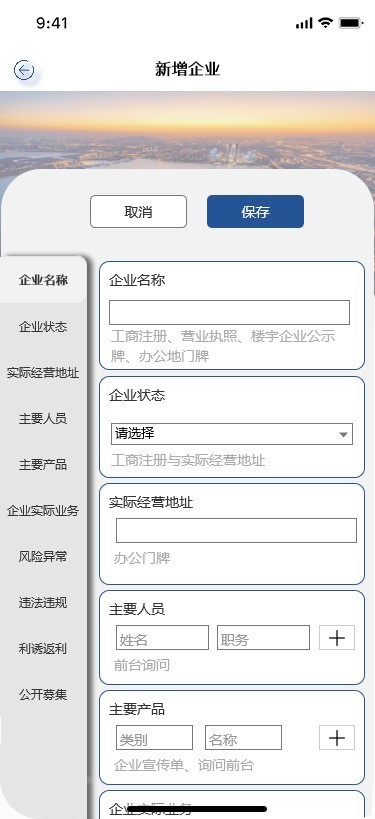Add another 主要人员 entry with plus icon
Viewport: 375px width, 819px height.
(337, 638)
